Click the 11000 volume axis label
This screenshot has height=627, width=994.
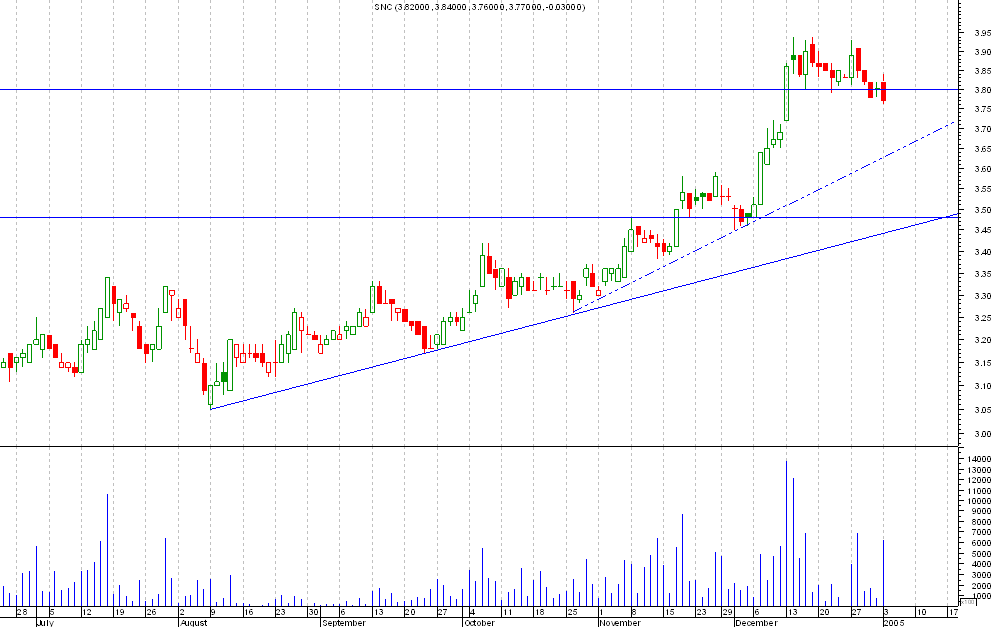[x=980, y=491]
